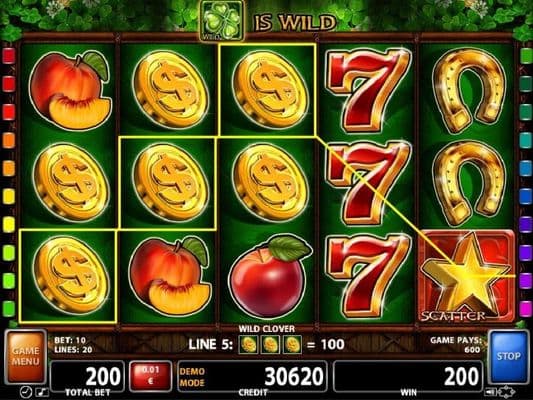Click the red apple symbol

click(268, 277)
